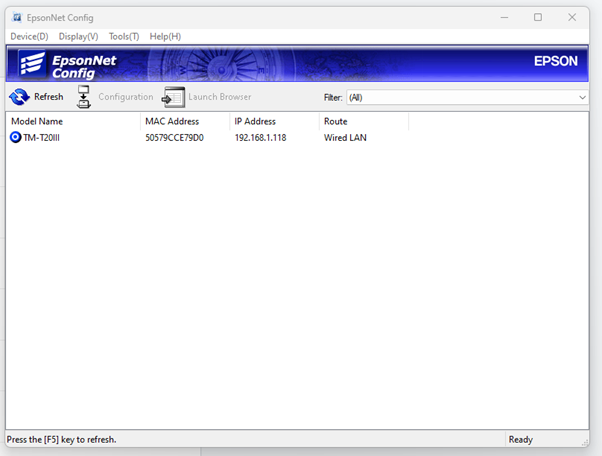The image size is (602, 456).
Task: Click the EPSON brand text in banner
Action: point(556,61)
